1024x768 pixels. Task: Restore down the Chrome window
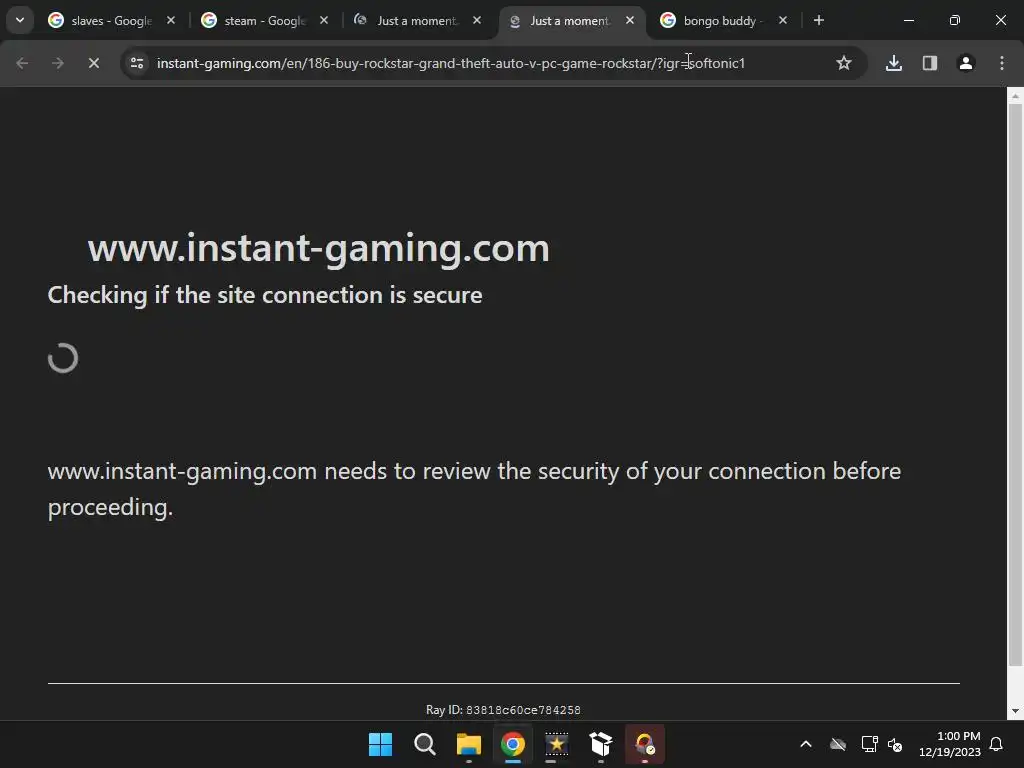pos(955,20)
